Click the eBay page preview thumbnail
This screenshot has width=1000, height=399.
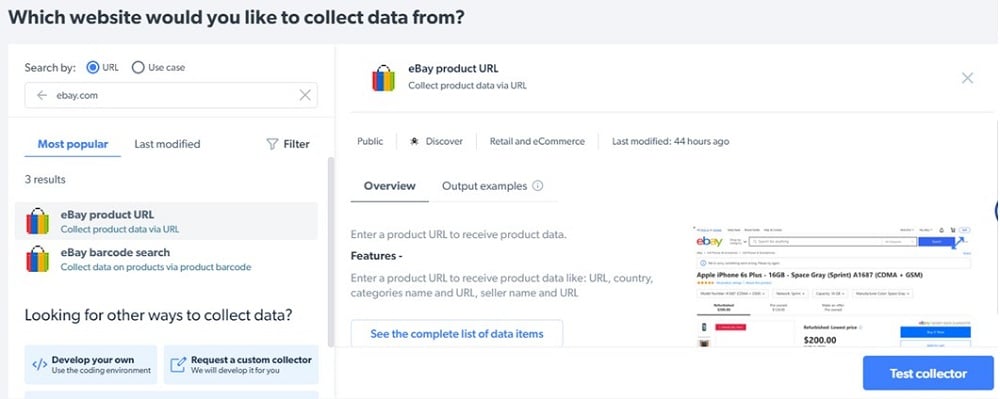pos(834,286)
